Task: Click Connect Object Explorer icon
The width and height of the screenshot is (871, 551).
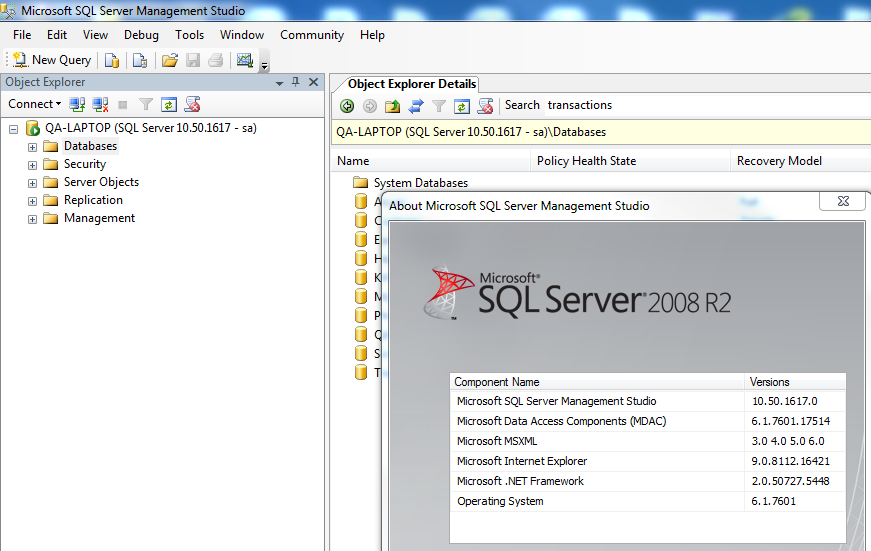Action: point(77,104)
